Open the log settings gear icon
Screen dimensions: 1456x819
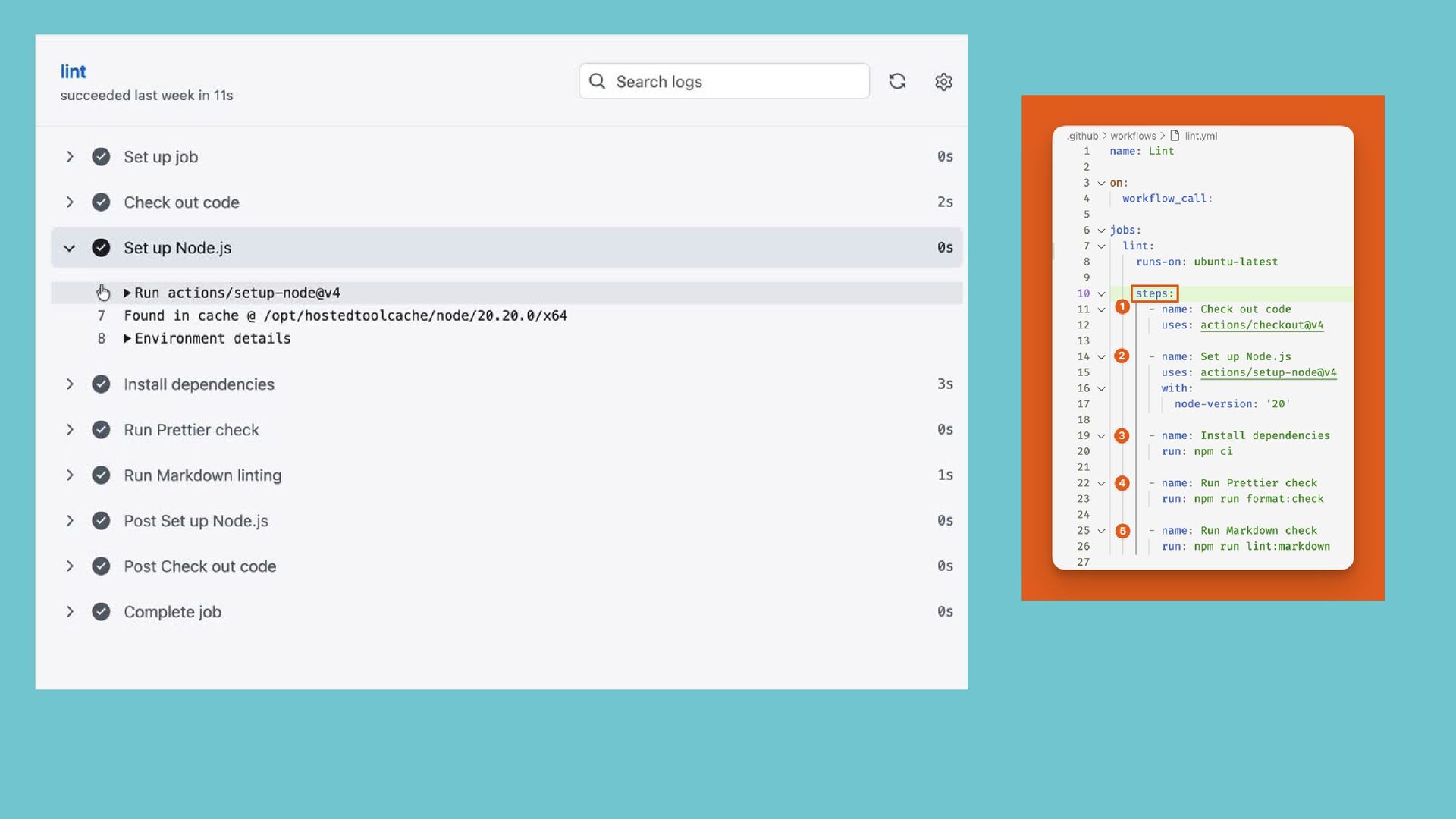click(943, 81)
